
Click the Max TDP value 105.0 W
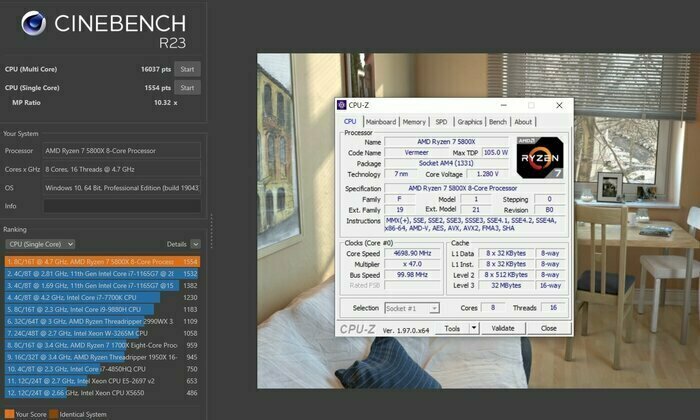click(496, 153)
